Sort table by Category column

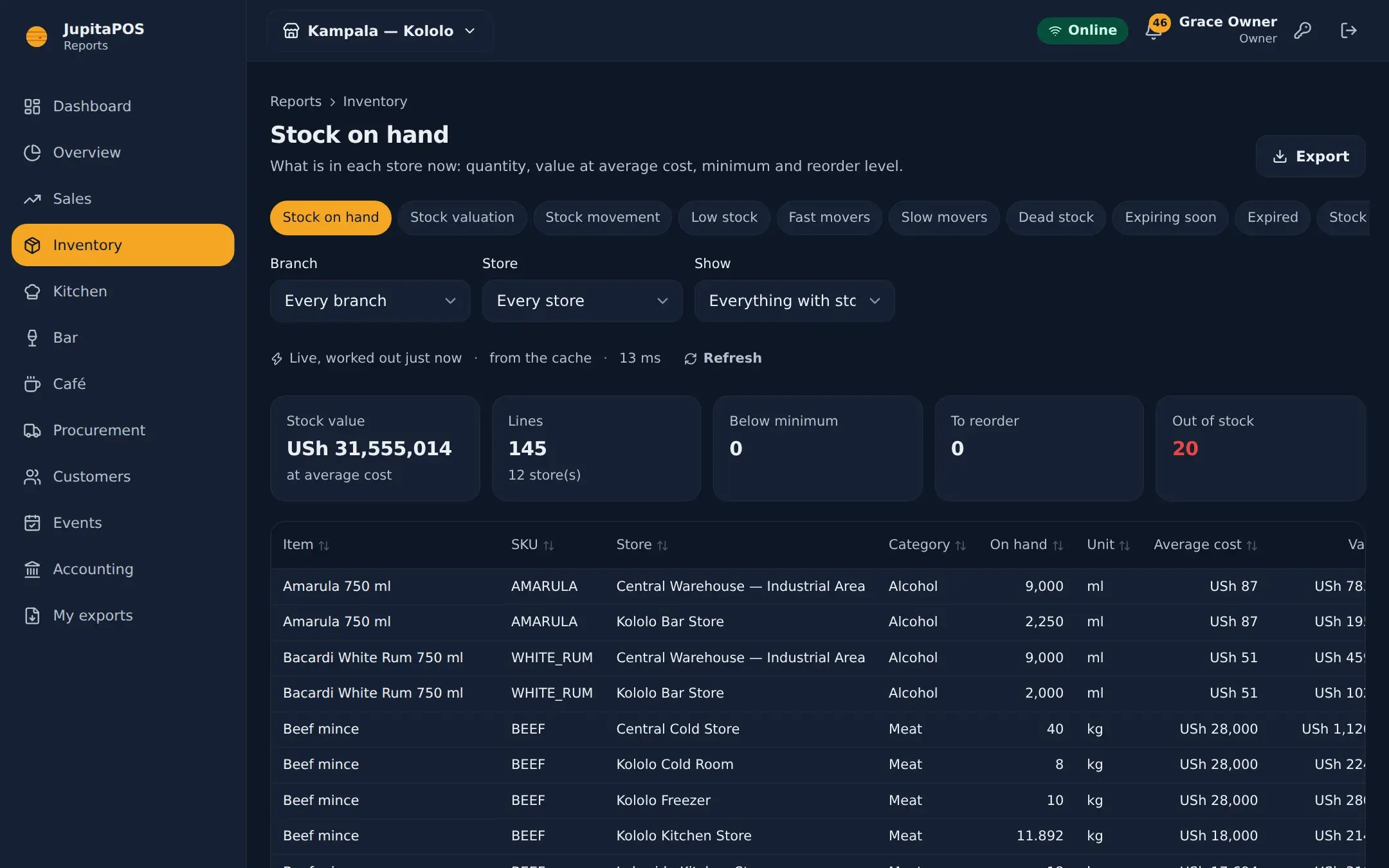click(x=927, y=545)
